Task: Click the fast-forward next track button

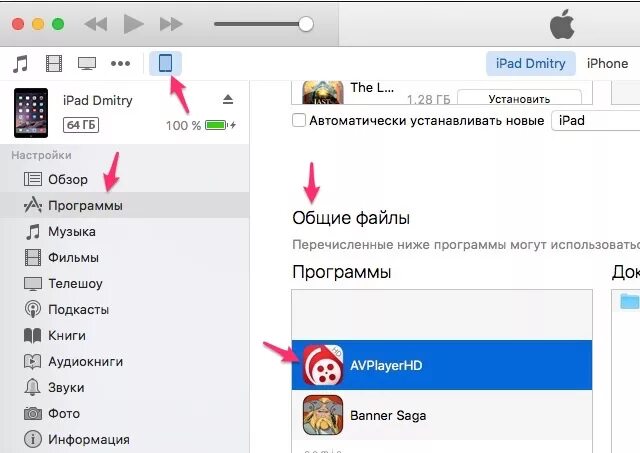Action: [171, 24]
